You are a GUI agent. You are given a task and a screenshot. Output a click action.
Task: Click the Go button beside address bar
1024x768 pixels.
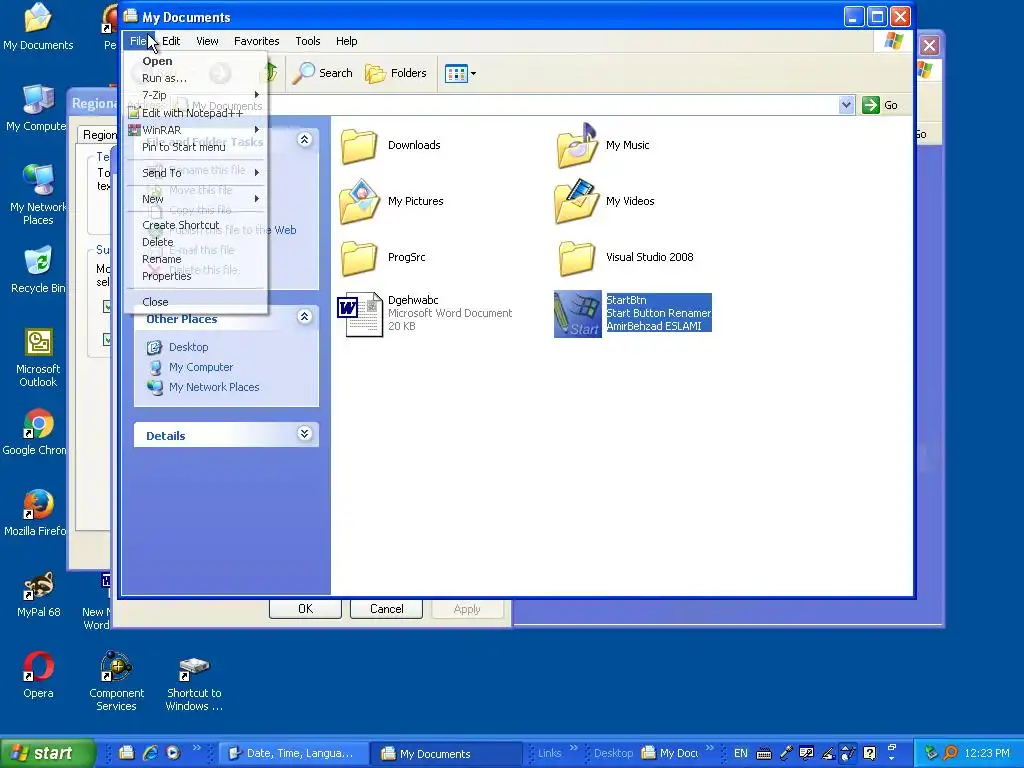point(880,104)
